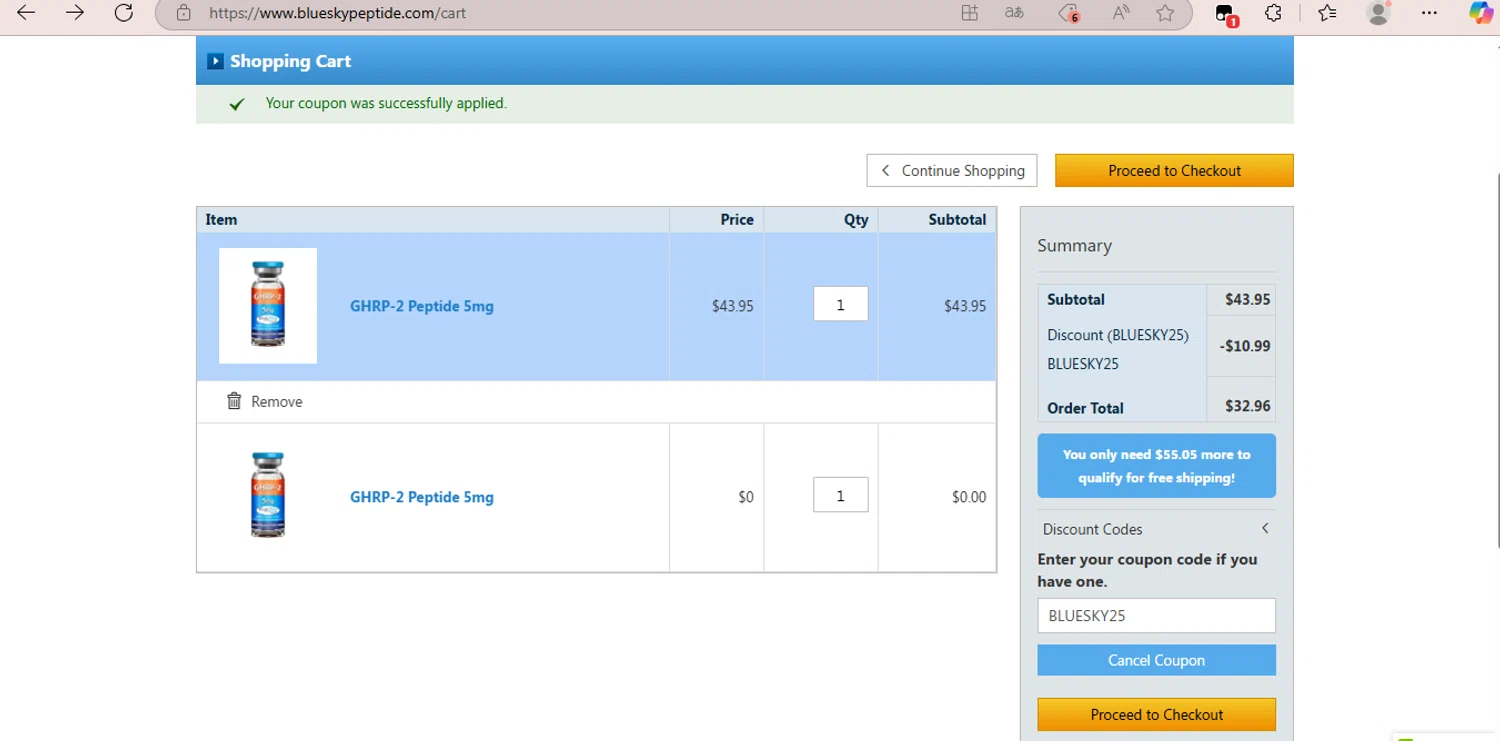This screenshot has width=1500, height=741.
Task: Click thumbnail of $43.95 GHRP-2 vial
Action: coord(268,305)
